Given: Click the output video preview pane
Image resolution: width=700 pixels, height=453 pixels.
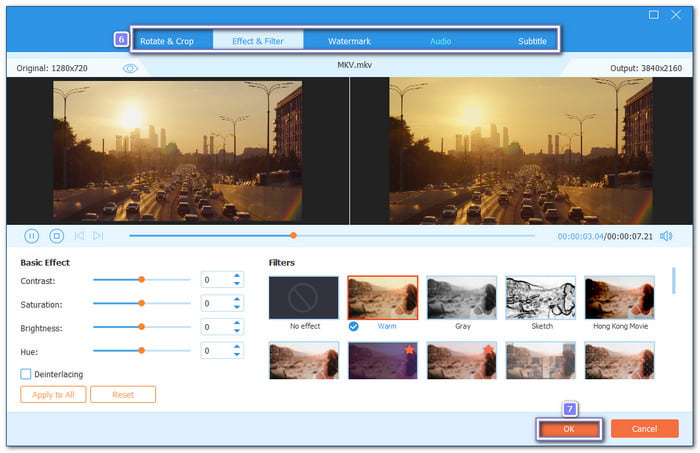Looking at the screenshot, I should pyautogui.click(x=521, y=151).
